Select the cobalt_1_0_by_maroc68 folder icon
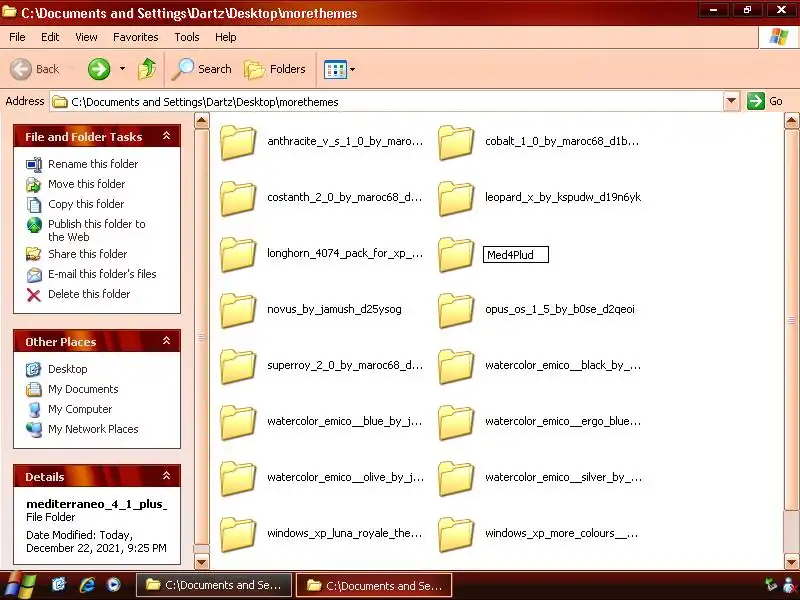Screen dimensions: 800x600 pos(456,142)
